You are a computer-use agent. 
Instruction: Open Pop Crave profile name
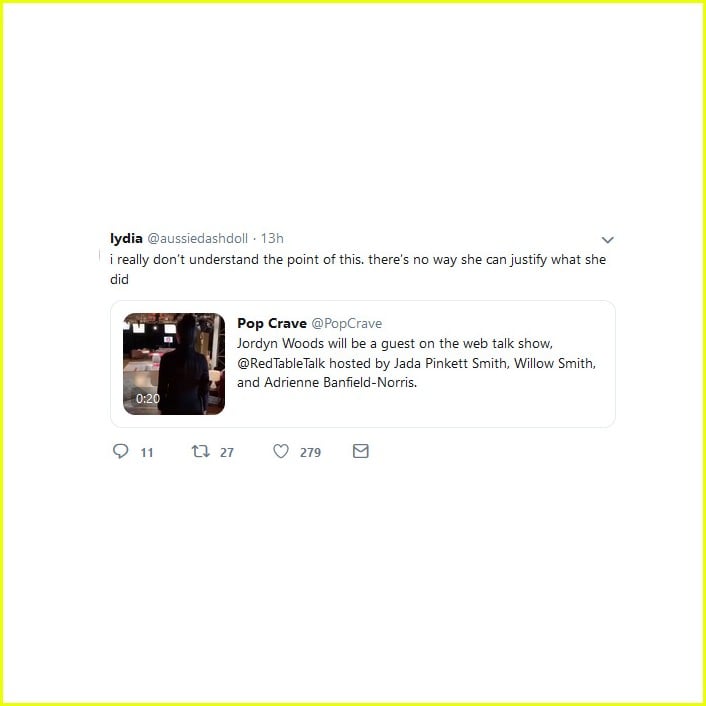(x=272, y=323)
